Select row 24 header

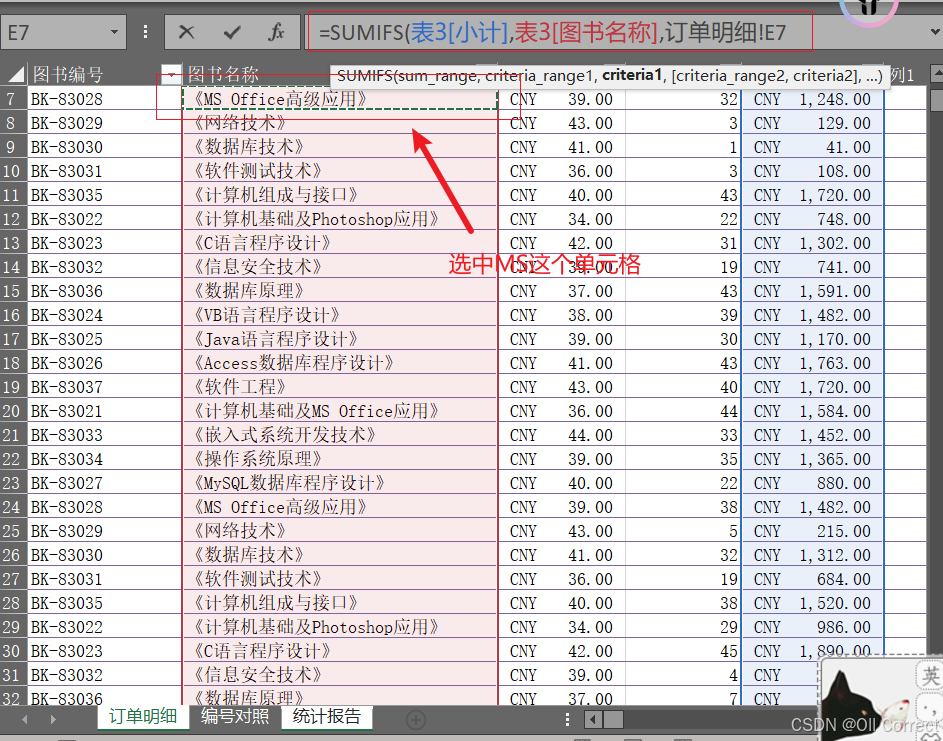[x=13, y=506]
